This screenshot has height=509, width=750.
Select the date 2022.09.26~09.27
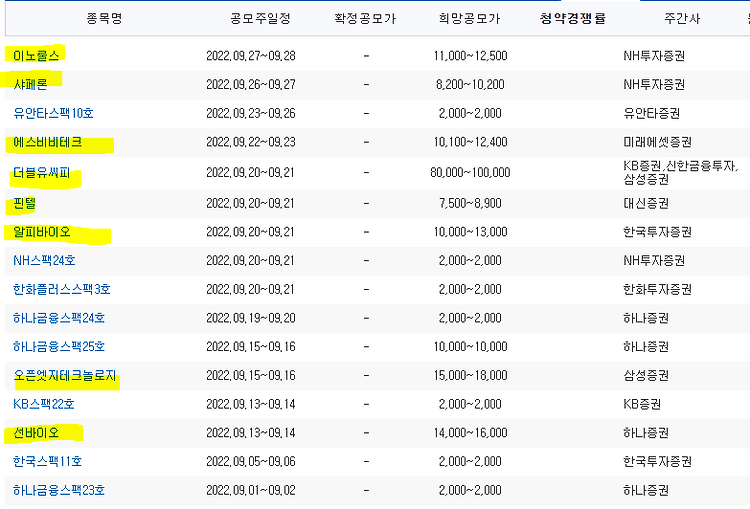[251, 85]
